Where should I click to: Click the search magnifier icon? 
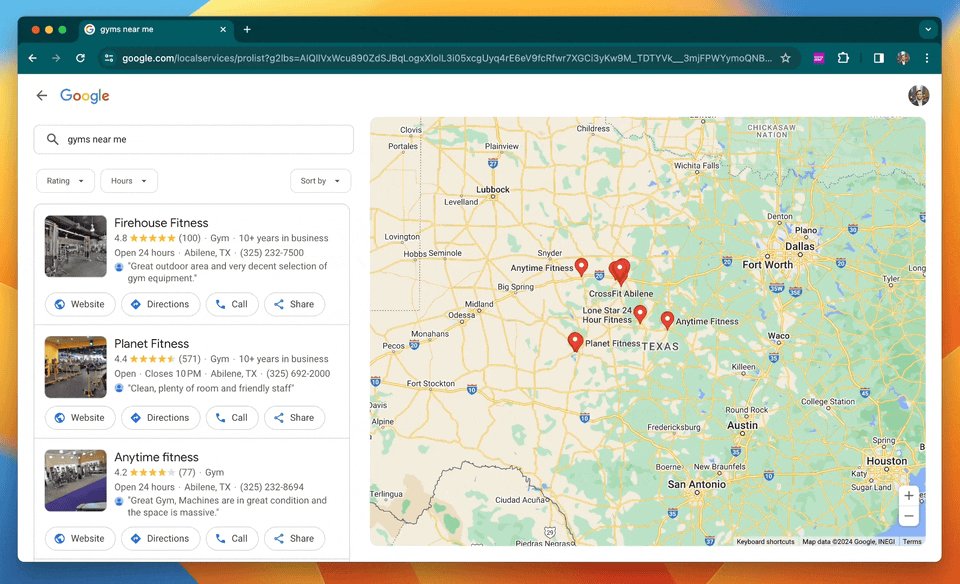click(53, 139)
